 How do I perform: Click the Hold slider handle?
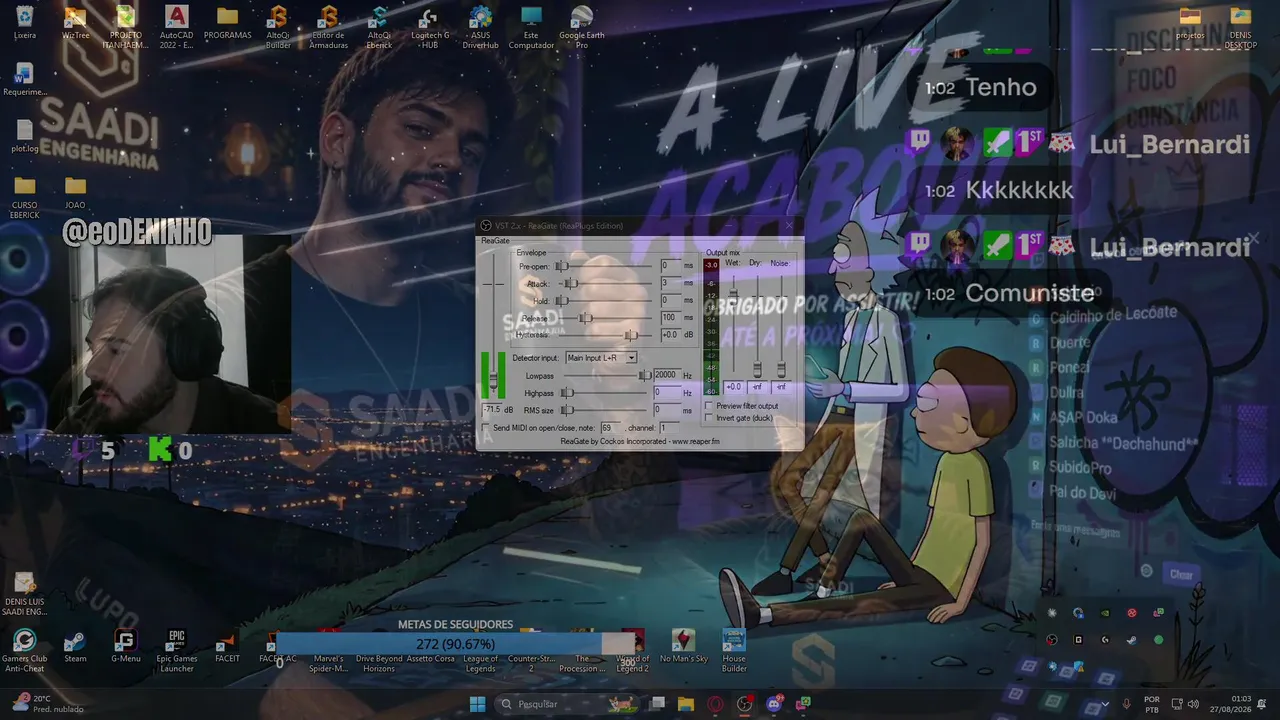[562, 300]
